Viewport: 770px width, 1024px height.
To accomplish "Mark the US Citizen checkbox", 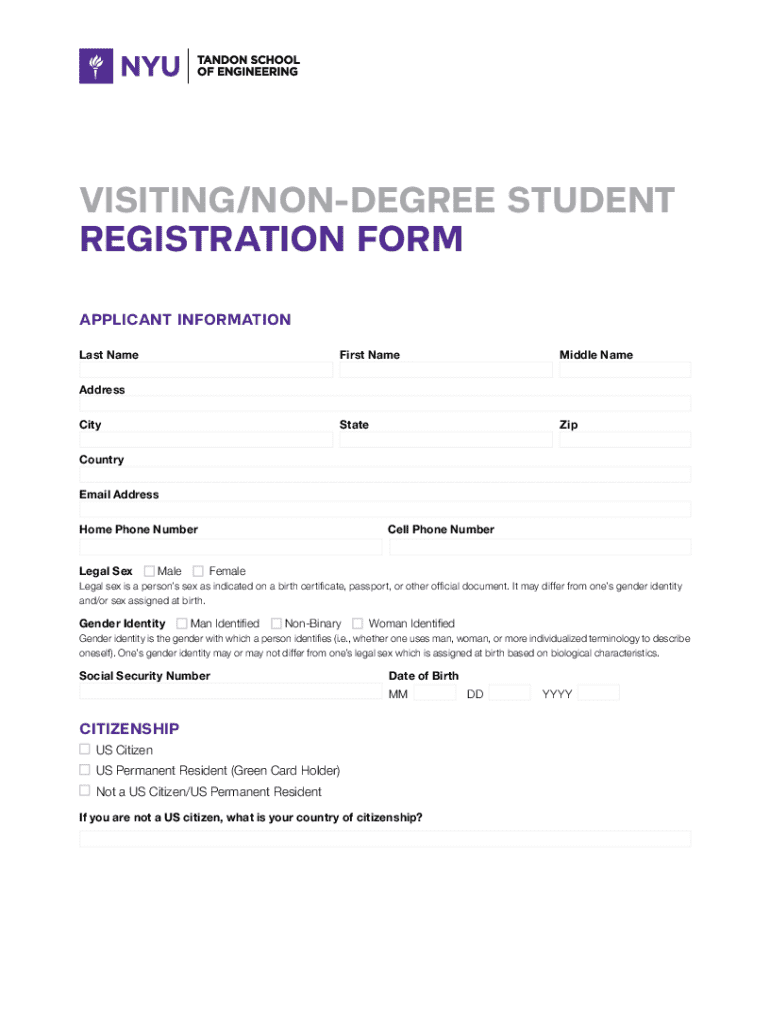I will tap(85, 749).
